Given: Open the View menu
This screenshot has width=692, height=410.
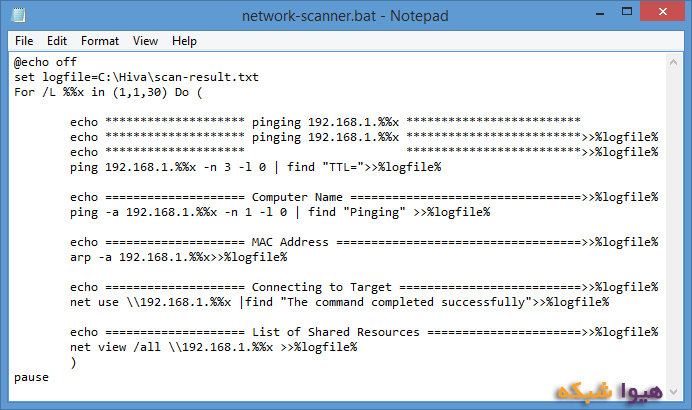Looking at the screenshot, I should click(146, 41).
